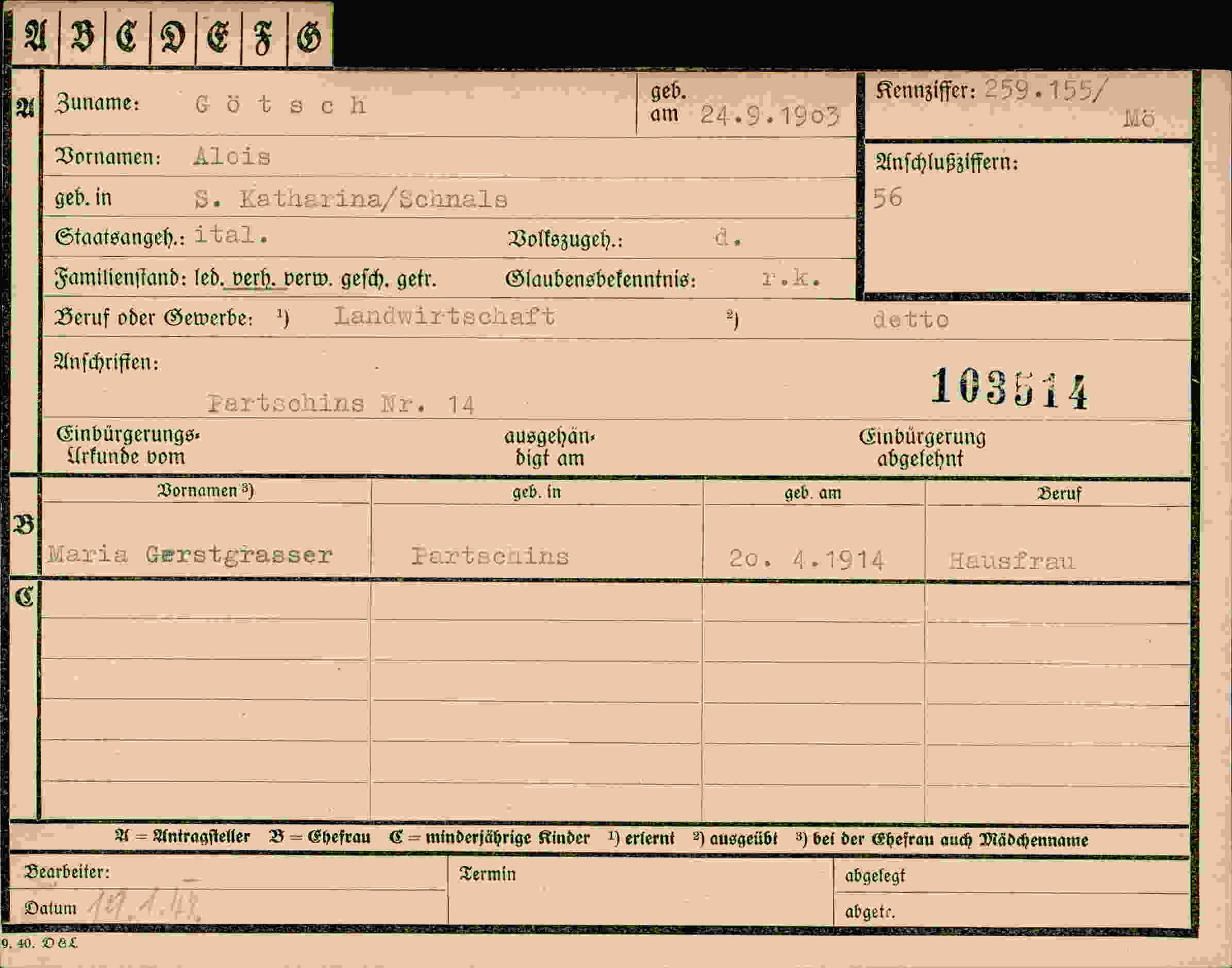Click birthplace 'S. Katharina/Schnals'
The height and width of the screenshot is (968, 1232).
pos(351,199)
